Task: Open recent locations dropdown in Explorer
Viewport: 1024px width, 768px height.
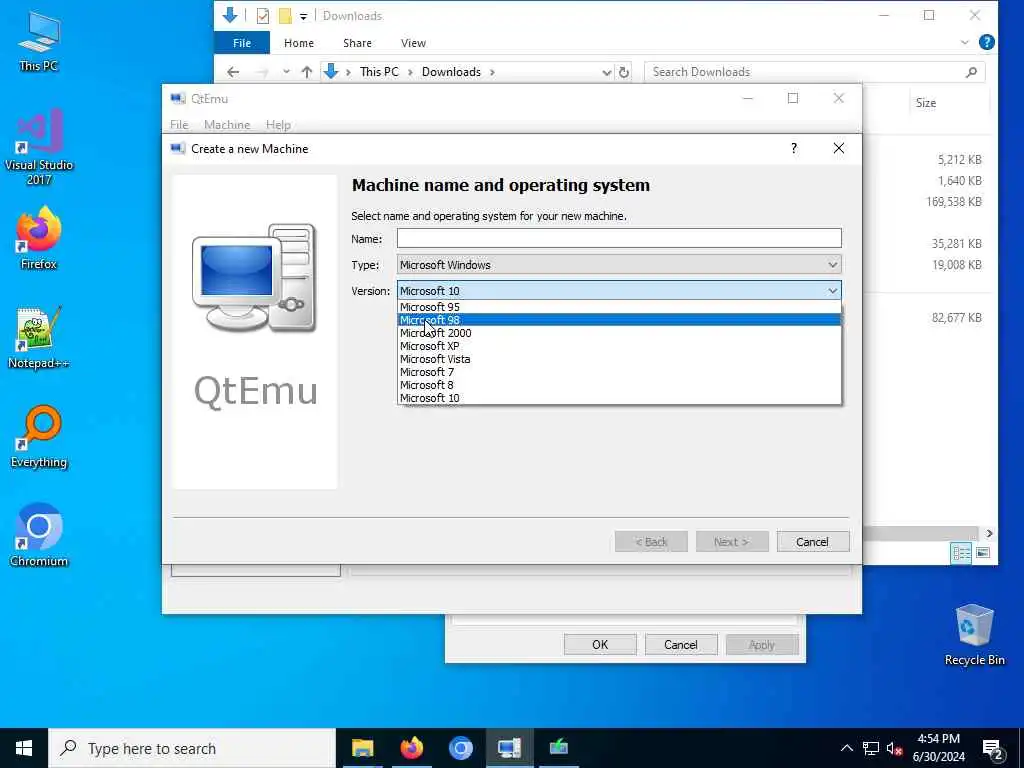Action: coord(286,72)
